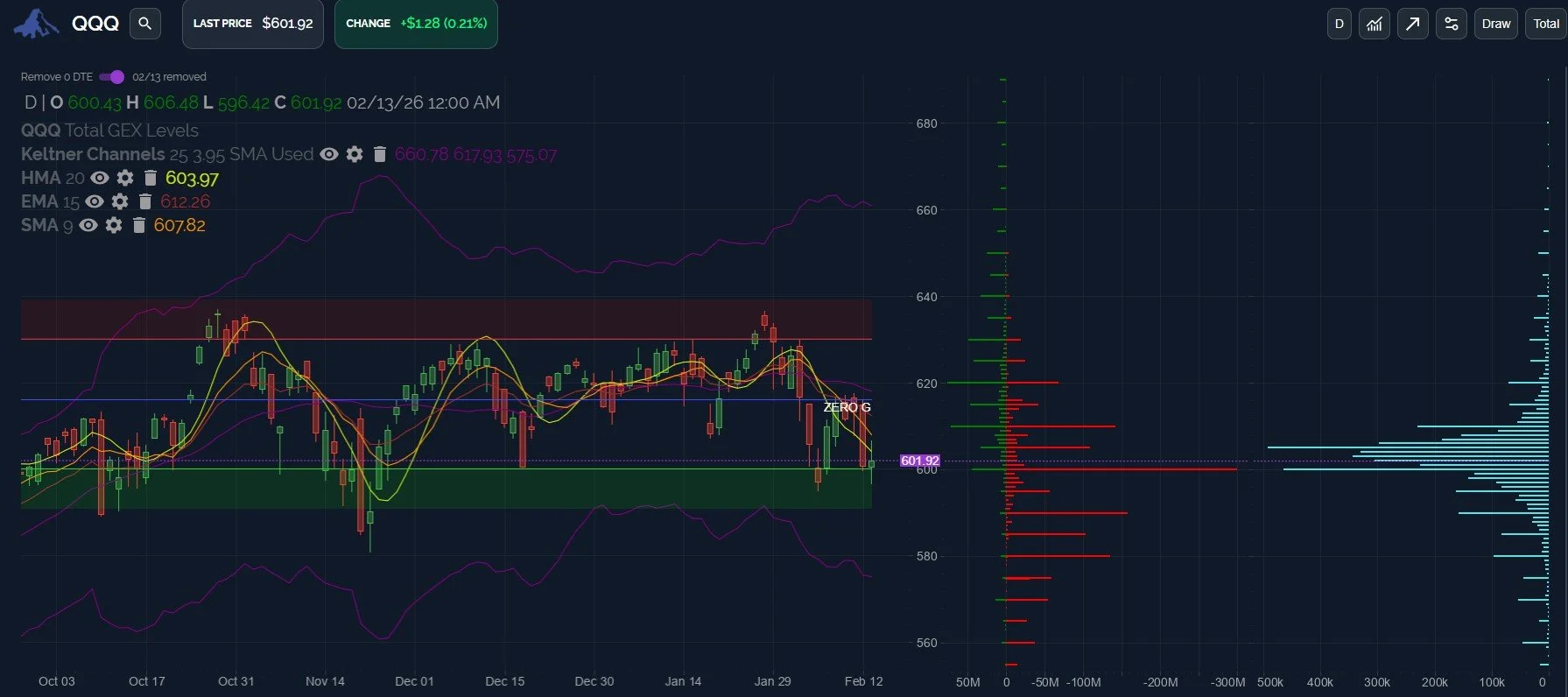Image resolution: width=1568 pixels, height=697 pixels.
Task: Click the Keltner values 660.78 617.93 575.07
Action: (475, 155)
